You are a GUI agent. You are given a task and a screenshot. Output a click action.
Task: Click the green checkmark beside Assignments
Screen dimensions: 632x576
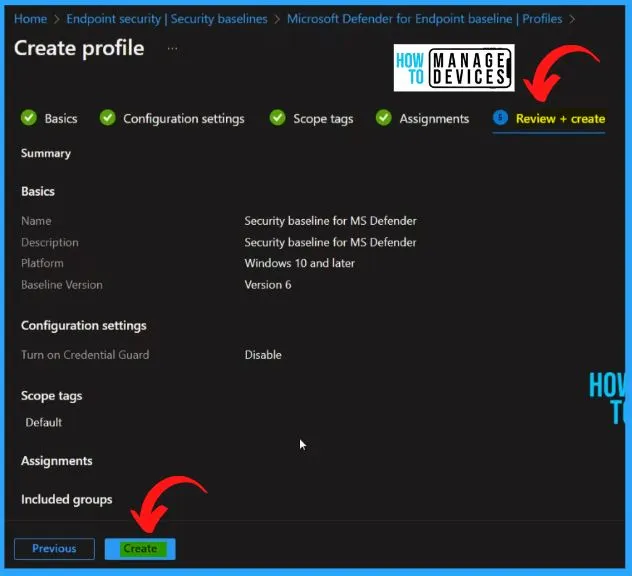384,118
